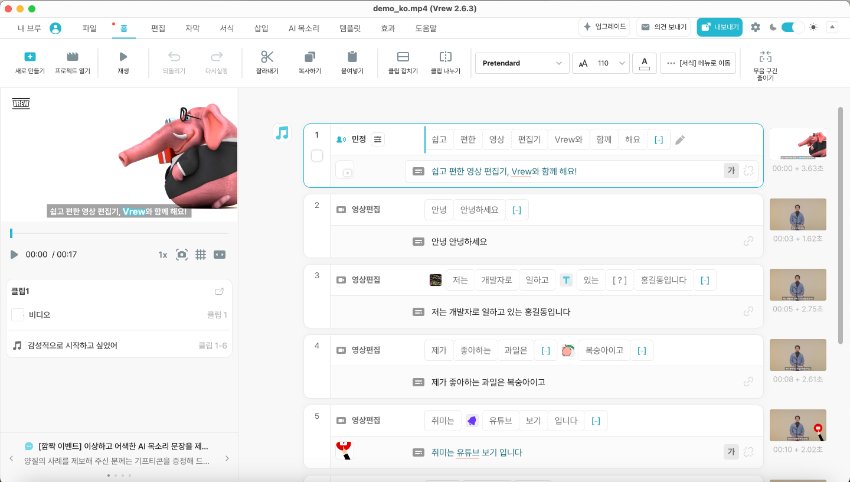Viewport: 850px width, 482px height.
Task: Tick the 비디오 checkbox in the 클립1 panel
Action: coord(17,315)
